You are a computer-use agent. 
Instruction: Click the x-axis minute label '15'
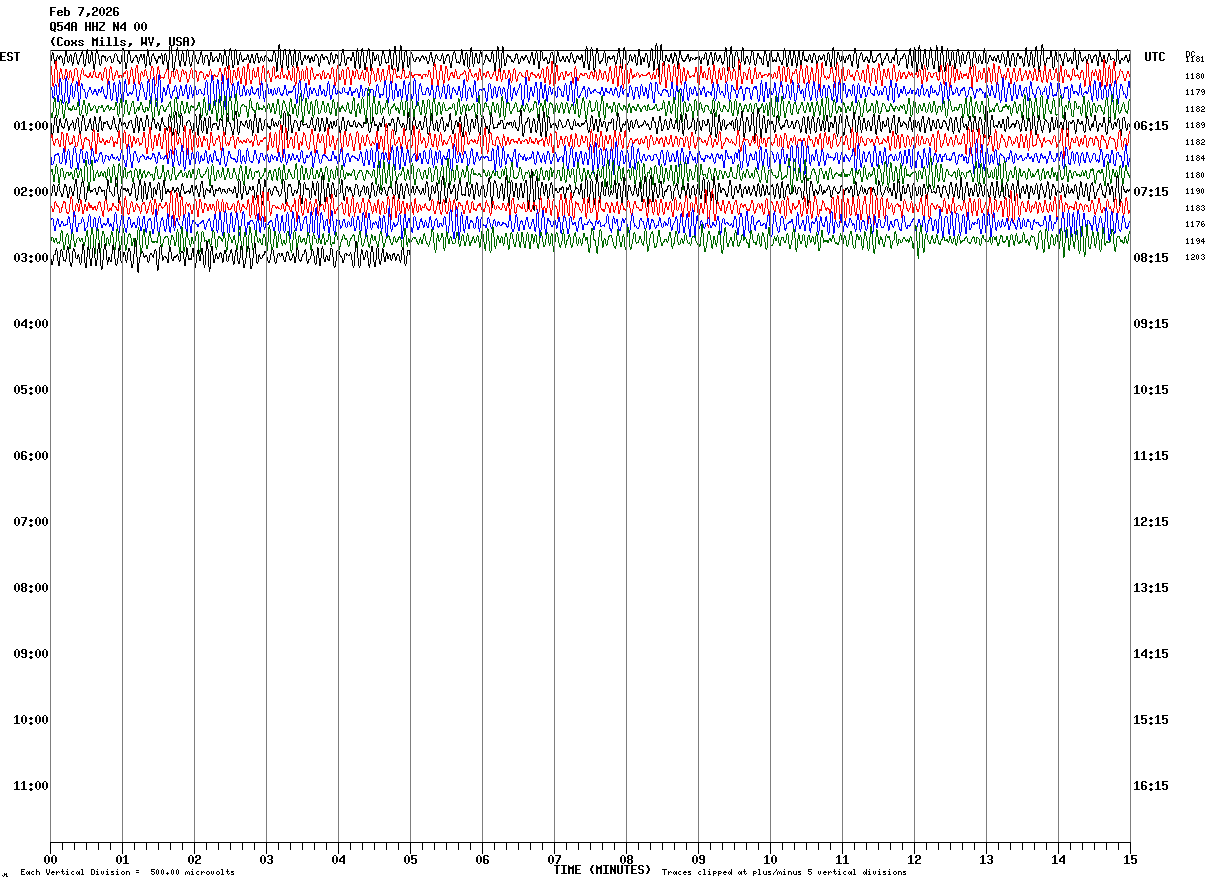pyautogui.click(x=1130, y=859)
